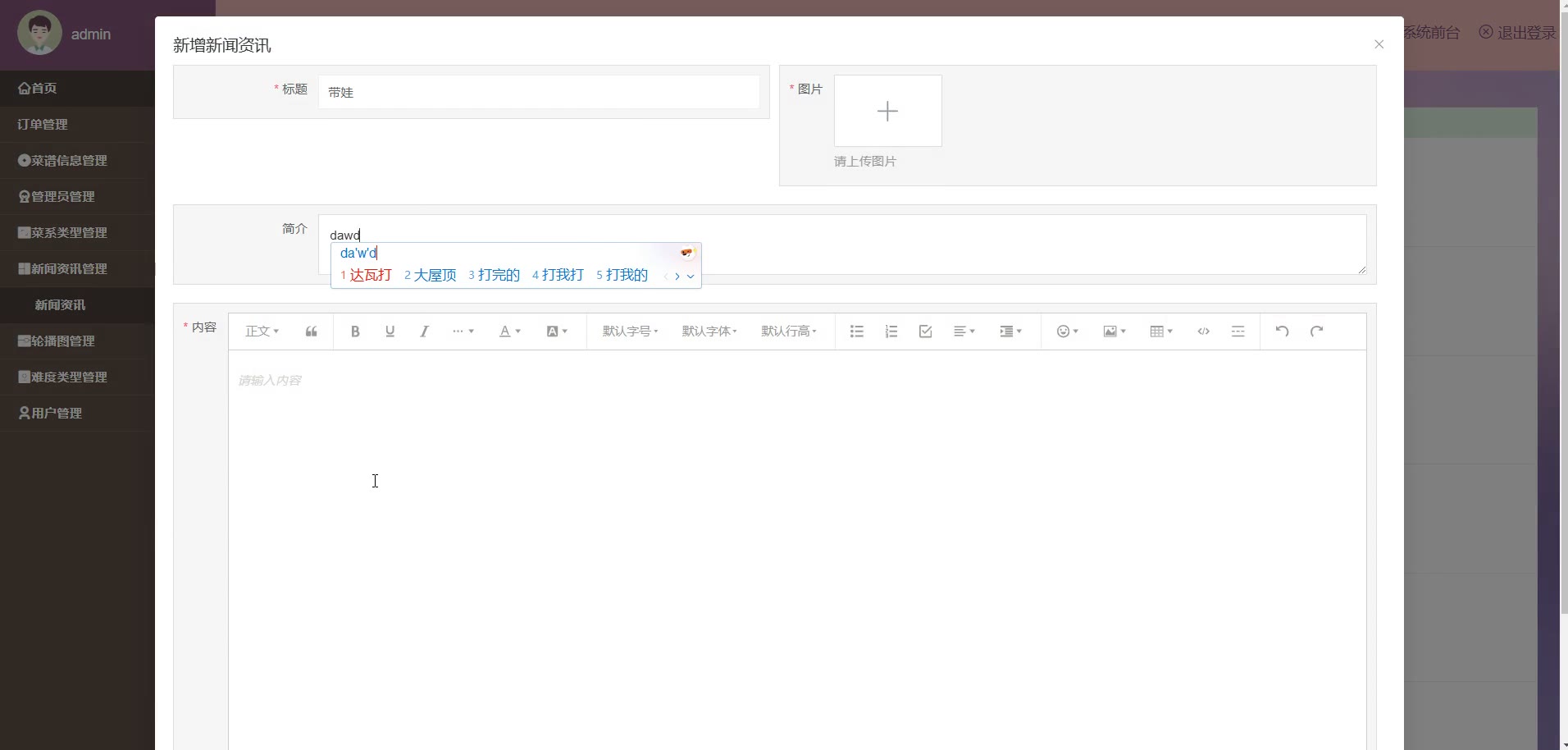This screenshot has height=750, width=1568.
Task: Open 菜系类型管理 in the sidebar
Action: point(77,232)
